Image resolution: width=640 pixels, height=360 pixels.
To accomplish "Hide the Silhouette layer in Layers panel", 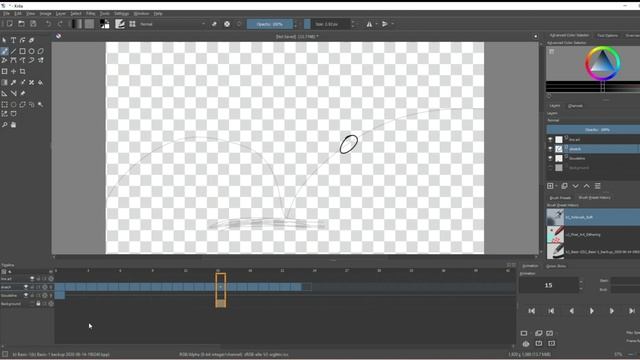I will click(x=550, y=158).
